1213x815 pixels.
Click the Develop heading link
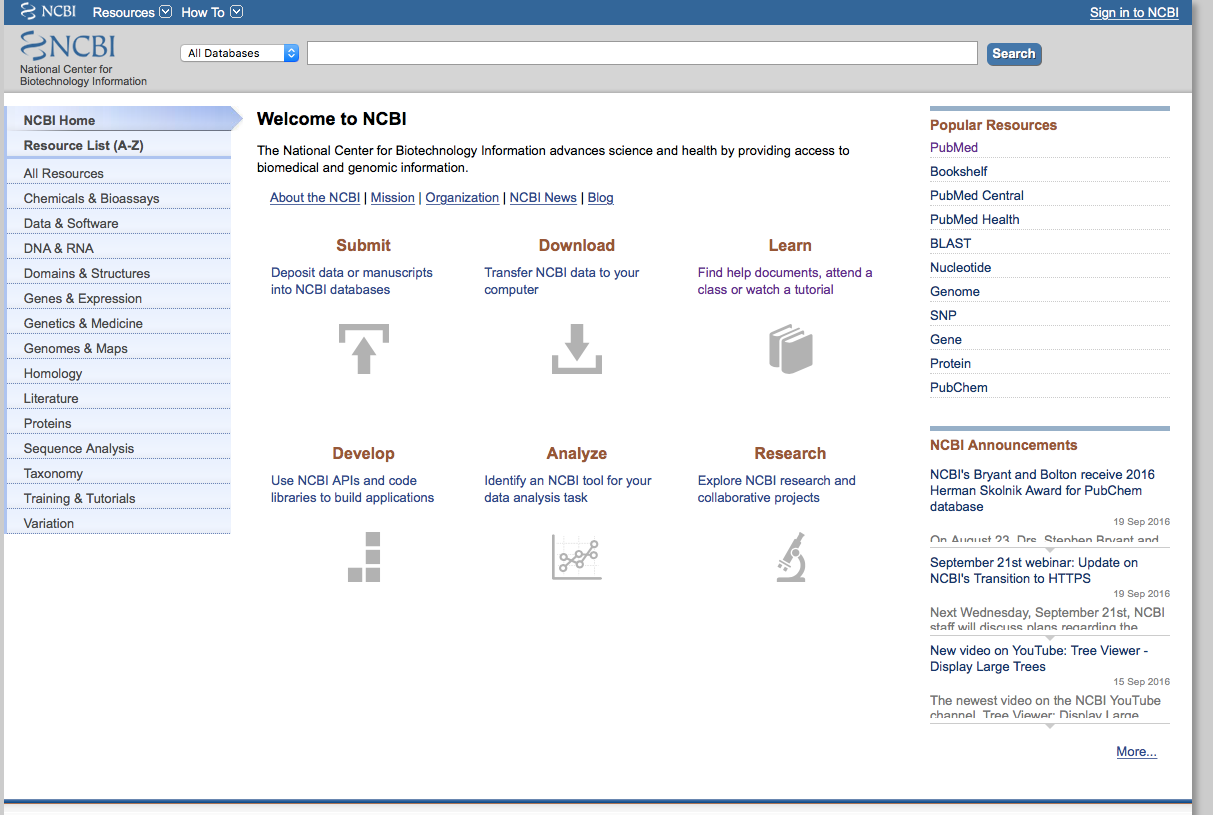coord(363,453)
